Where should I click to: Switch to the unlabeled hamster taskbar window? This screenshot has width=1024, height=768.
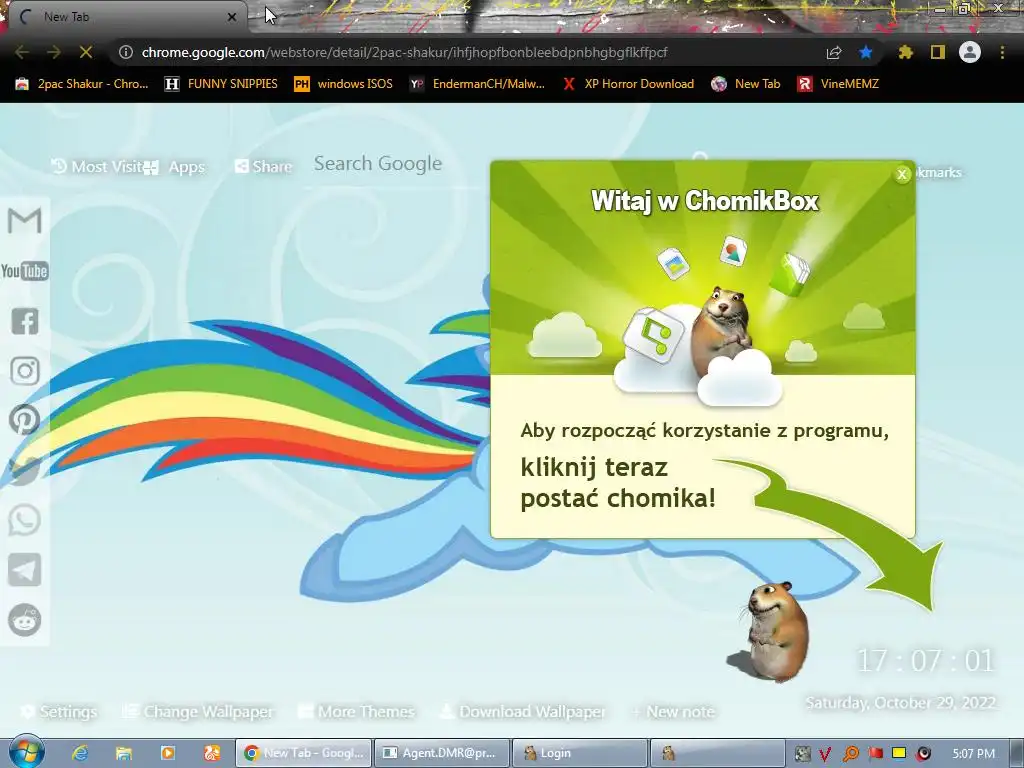coord(717,753)
